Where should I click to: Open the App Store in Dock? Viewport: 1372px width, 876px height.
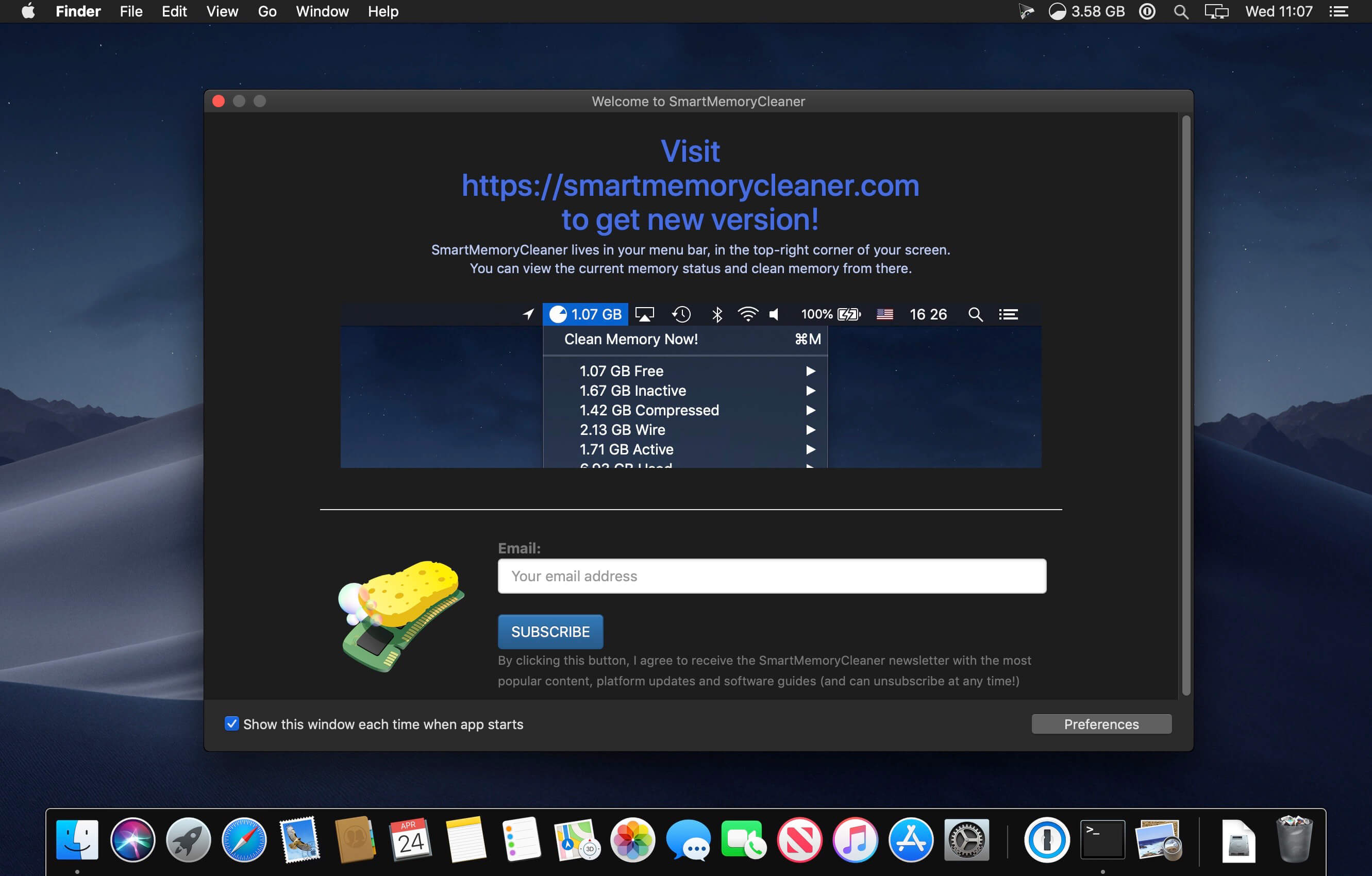coord(911,839)
